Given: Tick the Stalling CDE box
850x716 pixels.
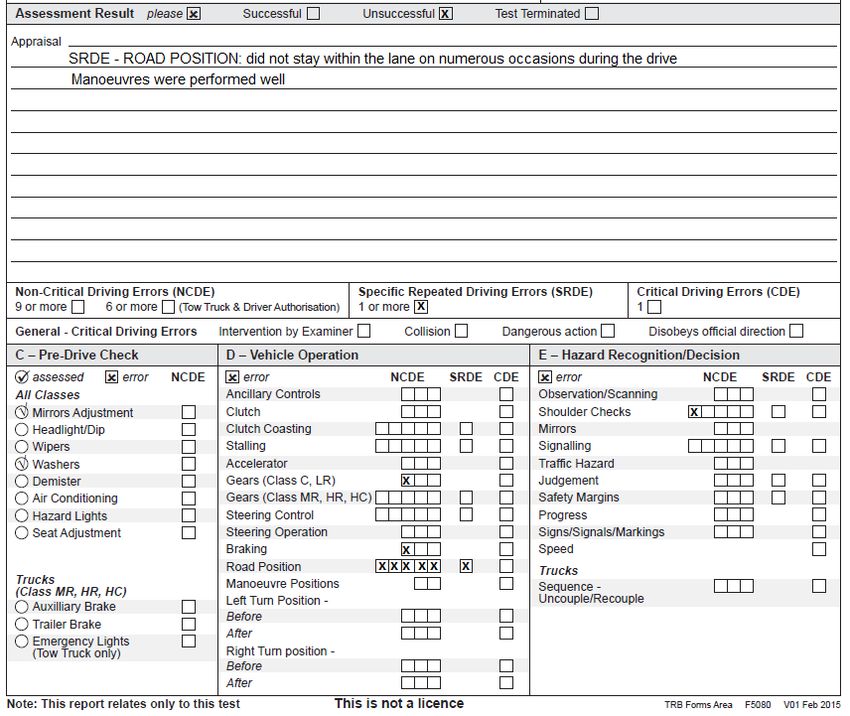Looking at the screenshot, I should [x=506, y=446].
